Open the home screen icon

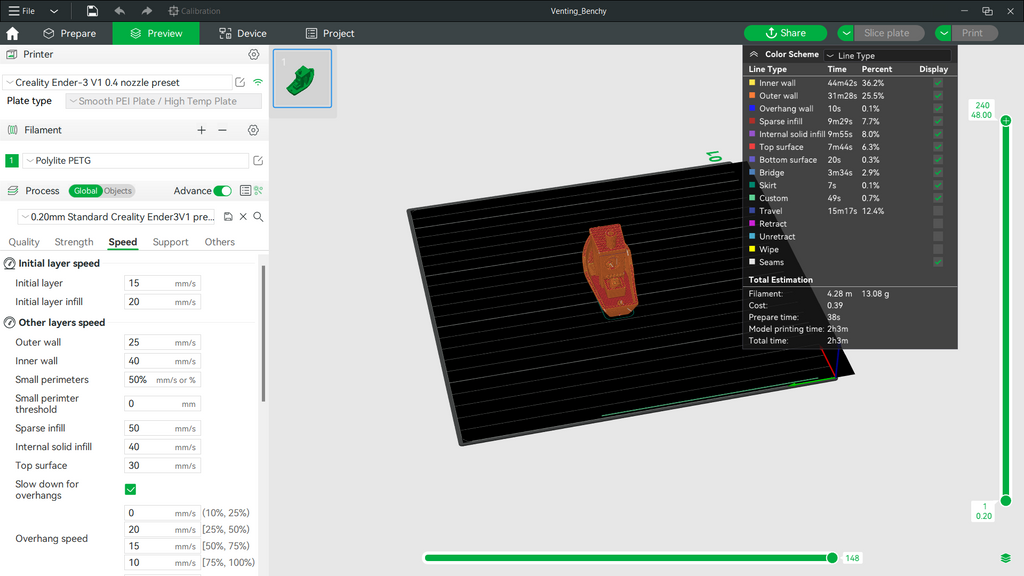click(12, 33)
